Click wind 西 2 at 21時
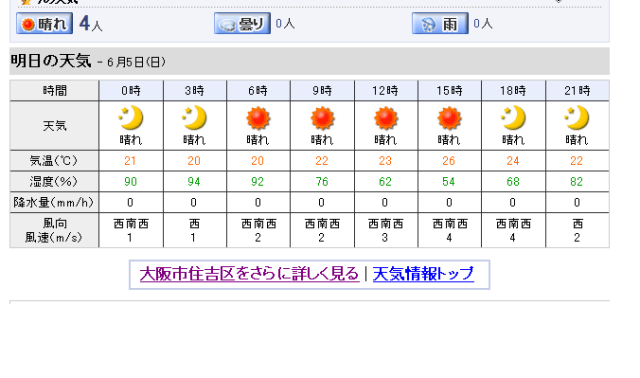 coord(577,230)
